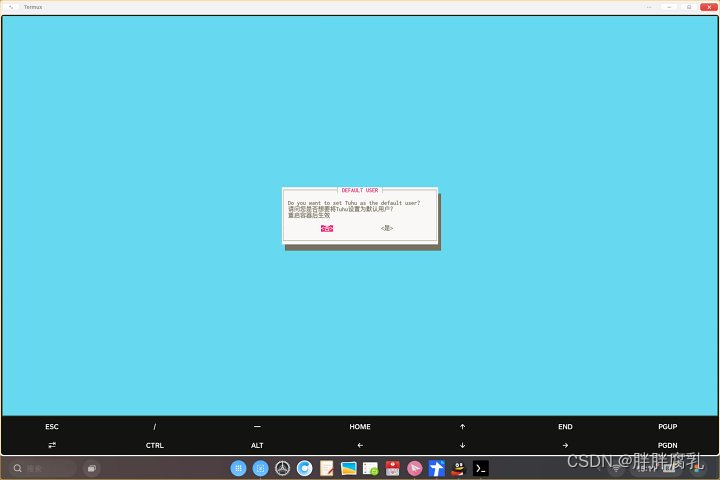This screenshot has height=480, width=720.
Task: Open the blue screenshot-style dock icon
Action: click(x=260, y=469)
